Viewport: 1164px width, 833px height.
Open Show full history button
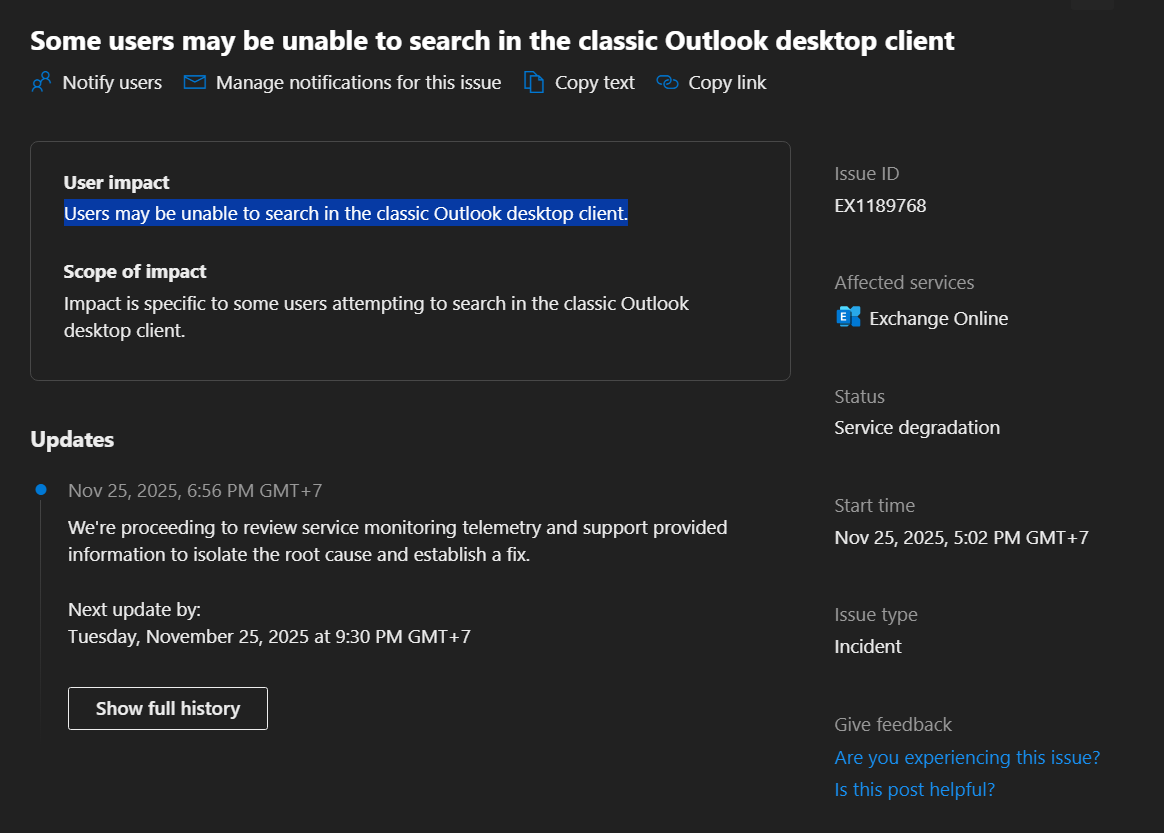tap(168, 708)
